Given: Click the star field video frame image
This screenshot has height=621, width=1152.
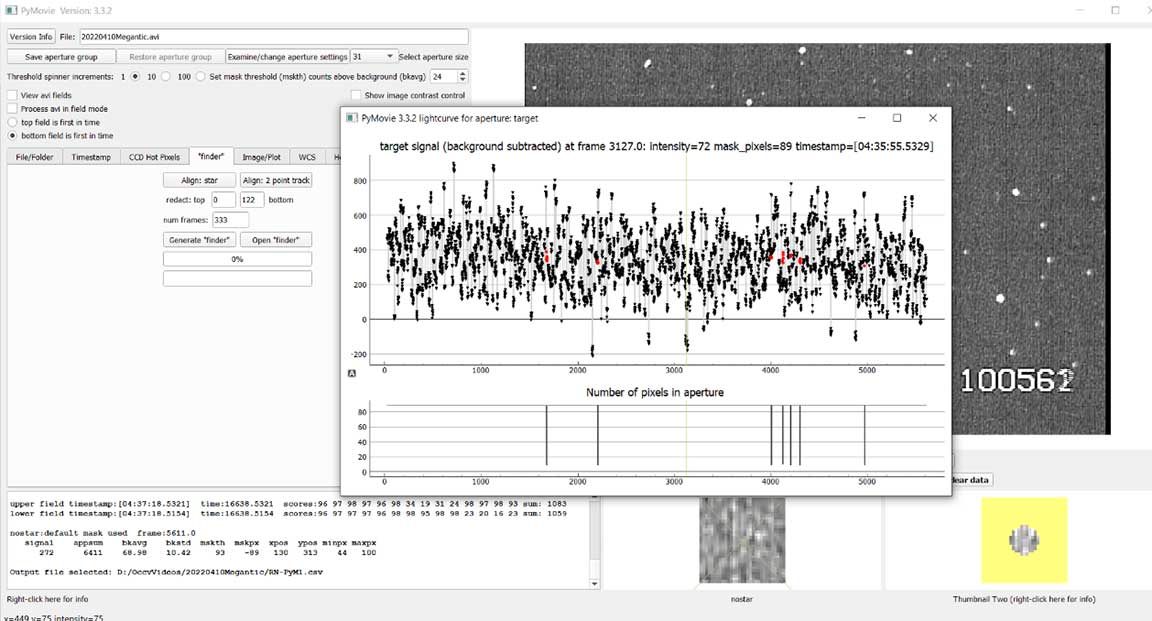Looking at the screenshot, I should [817, 238].
